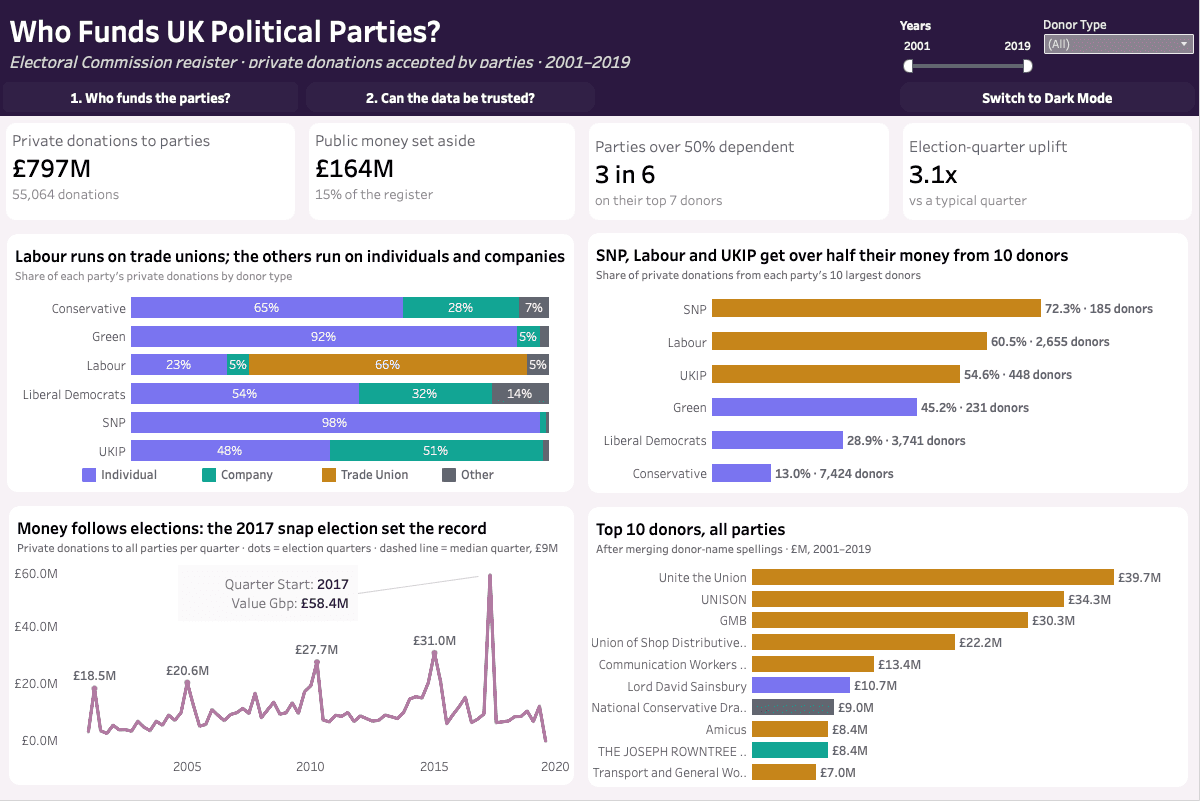Open the '1. Who funds the parties?' tab
Viewport: 1200px width, 801px height.
tap(151, 98)
